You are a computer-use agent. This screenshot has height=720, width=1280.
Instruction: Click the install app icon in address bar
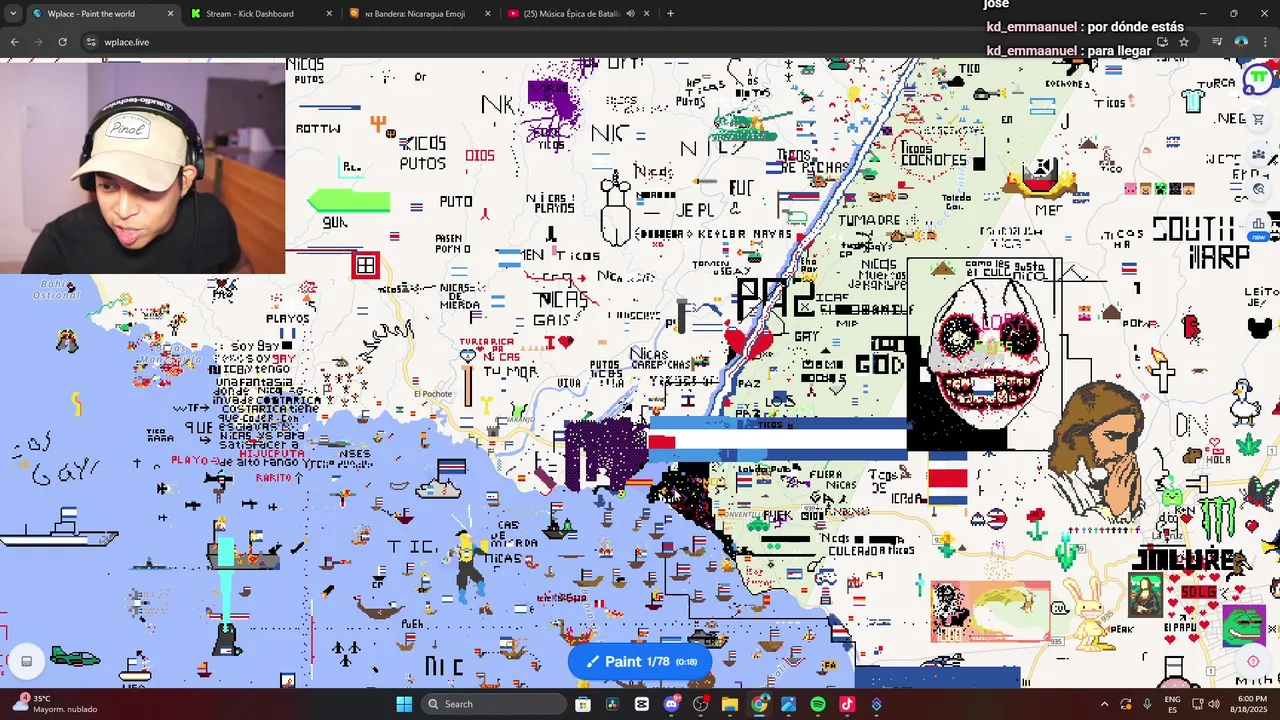pos(1162,42)
